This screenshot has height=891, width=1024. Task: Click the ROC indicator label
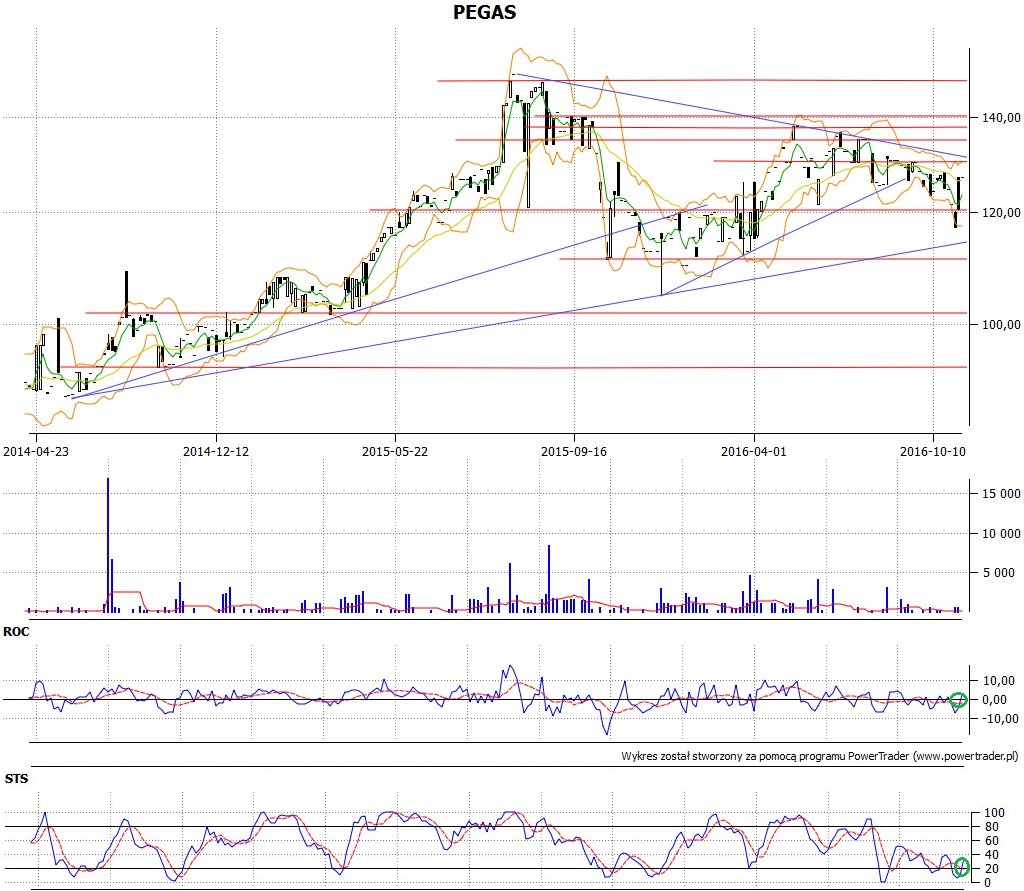pos(16,632)
